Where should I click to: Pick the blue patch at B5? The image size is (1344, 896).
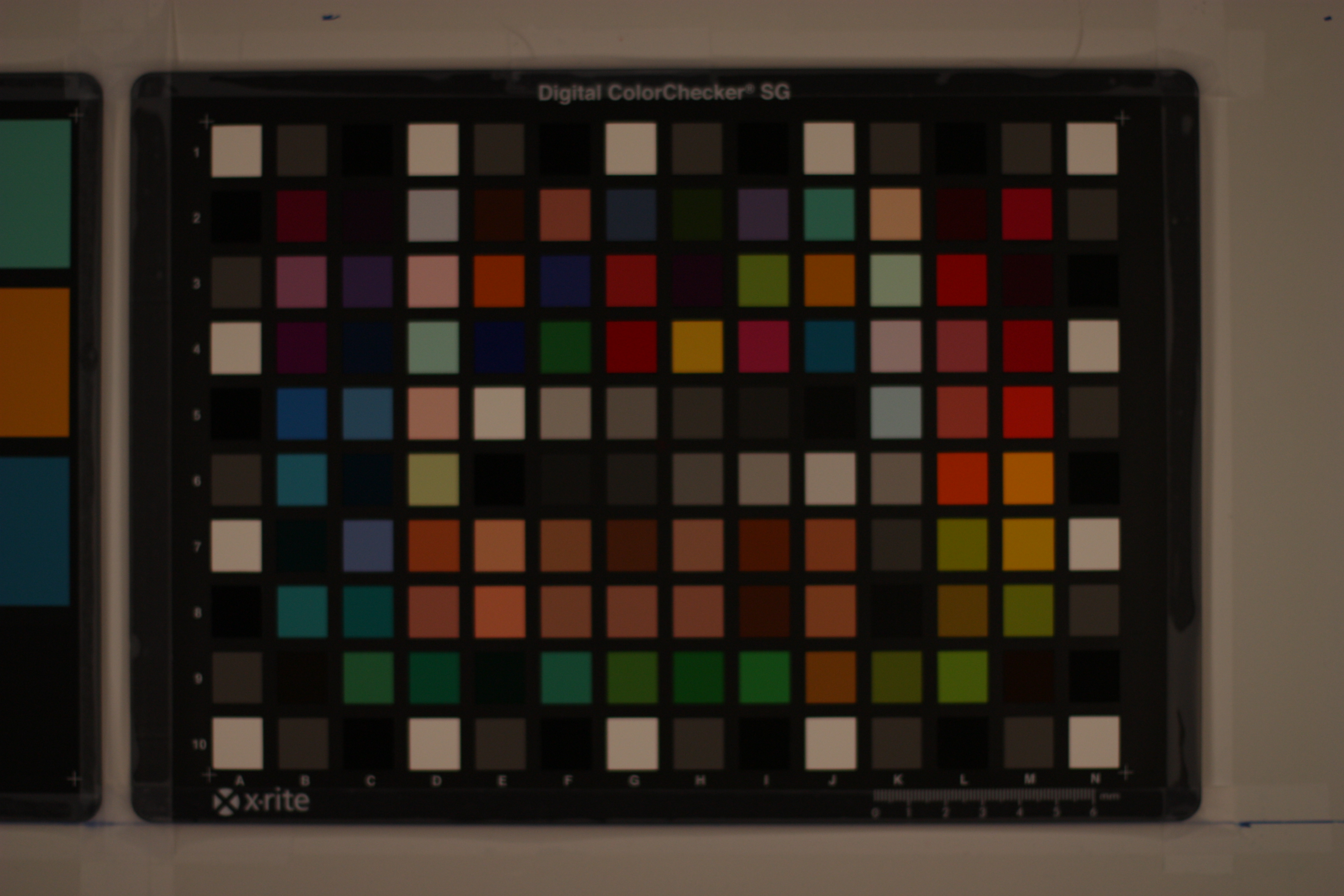tap(302, 414)
